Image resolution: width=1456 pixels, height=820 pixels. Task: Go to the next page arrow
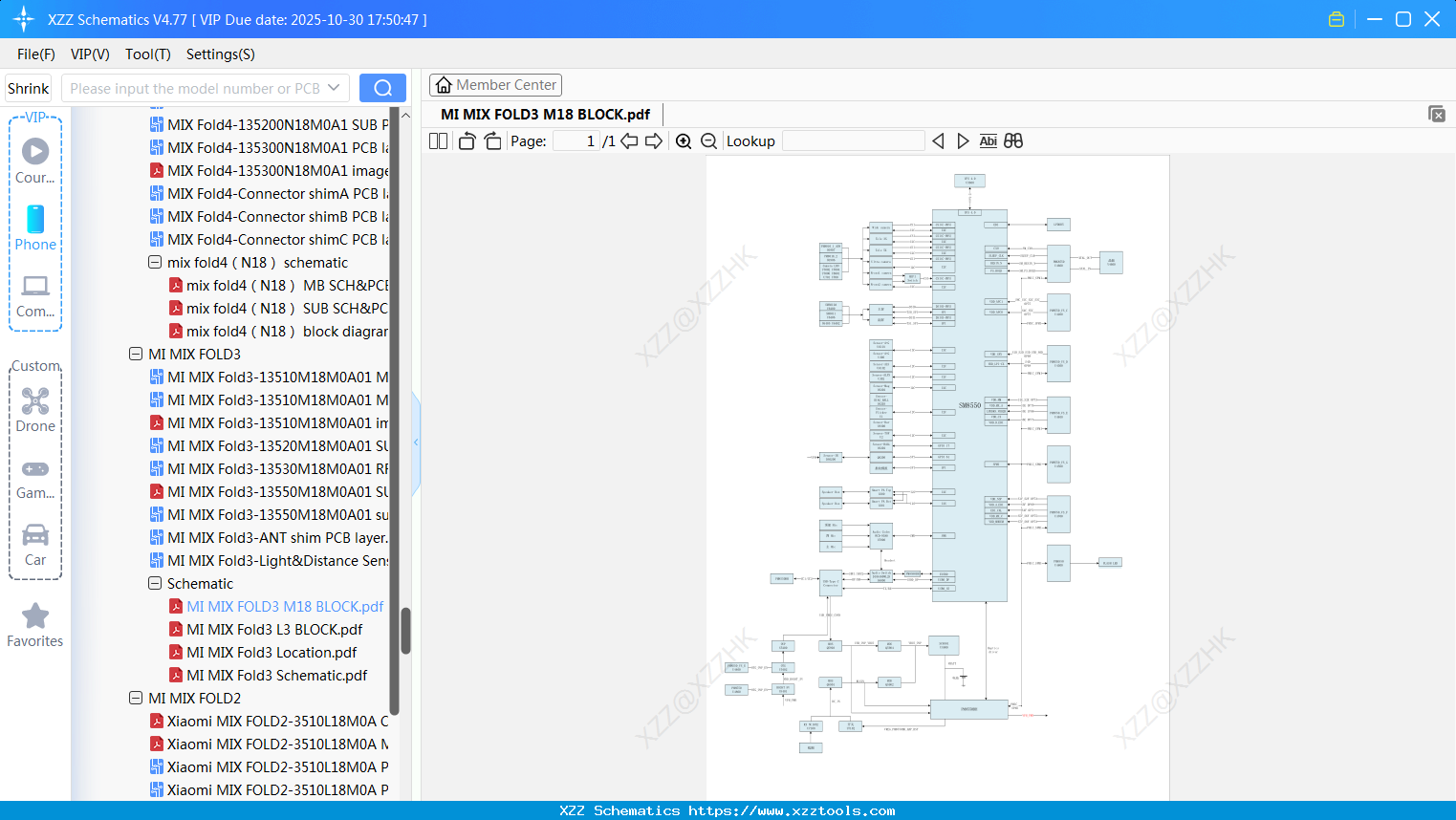(x=654, y=140)
